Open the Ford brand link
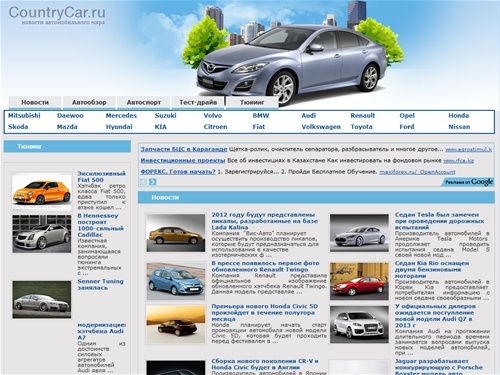 pyautogui.click(x=407, y=127)
